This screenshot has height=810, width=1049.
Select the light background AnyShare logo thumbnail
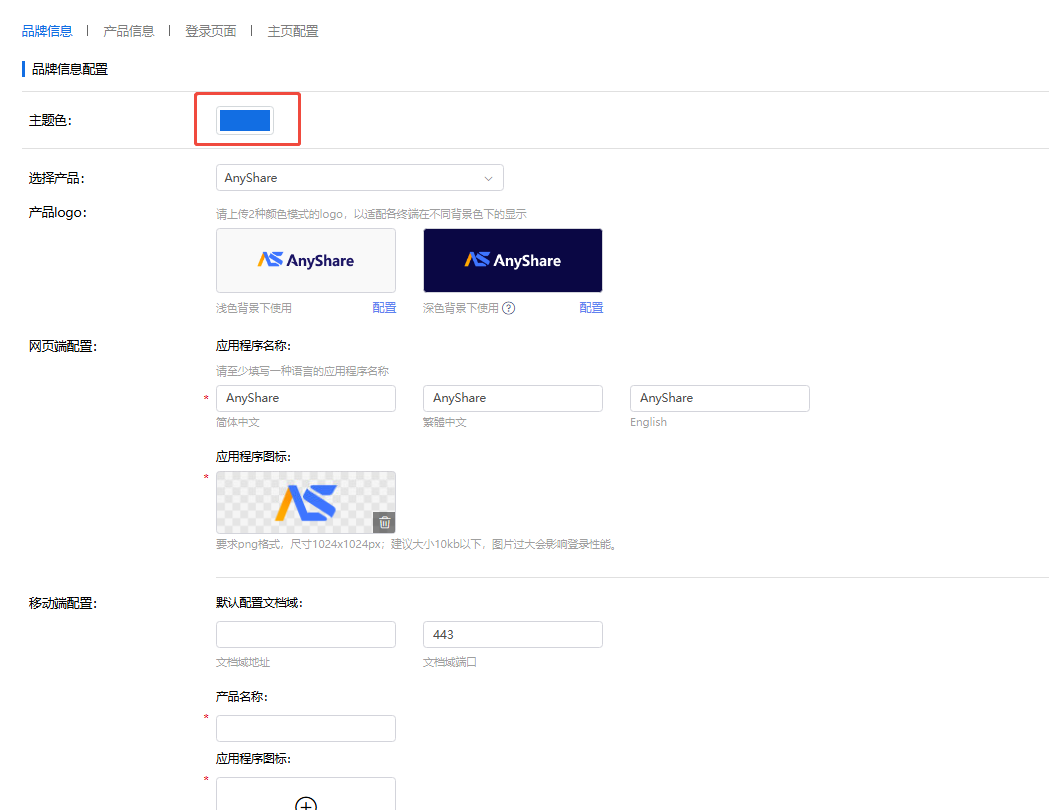(x=306, y=260)
